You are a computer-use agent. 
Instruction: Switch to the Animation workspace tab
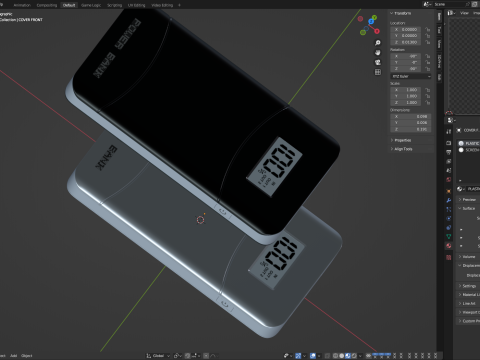point(22,5)
